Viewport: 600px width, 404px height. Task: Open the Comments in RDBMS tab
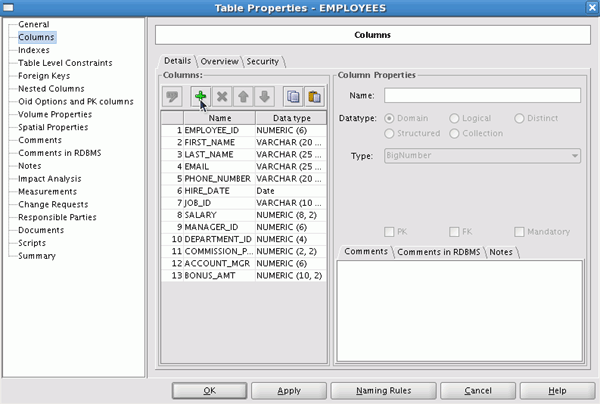pyautogui.click(x=439, y=252)
